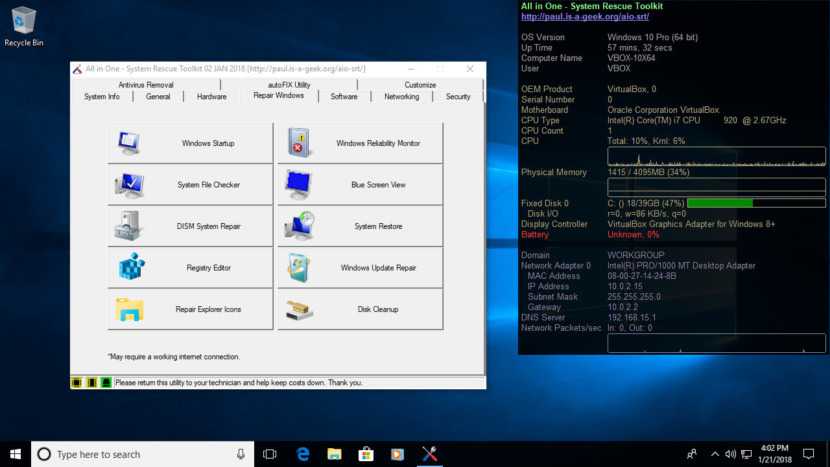
Task: Click Repair Explorer Icons
Action: (x=190, y=309)
